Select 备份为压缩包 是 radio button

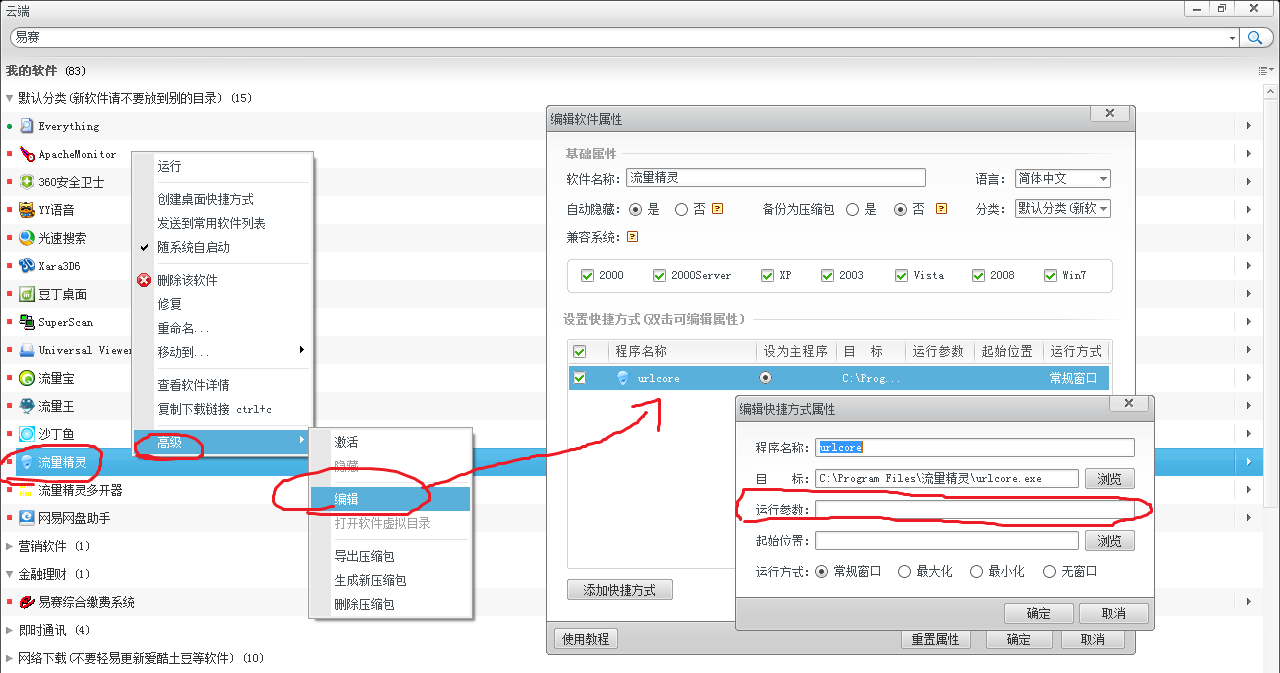click(x=853, y=209)
